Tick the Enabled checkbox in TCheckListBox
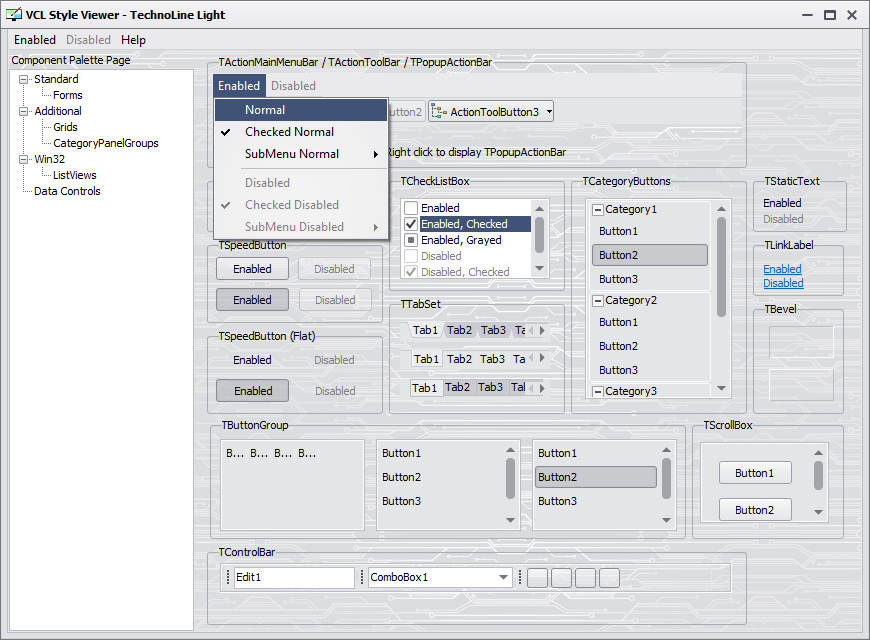The image size is (870, 640). (411, 208)
